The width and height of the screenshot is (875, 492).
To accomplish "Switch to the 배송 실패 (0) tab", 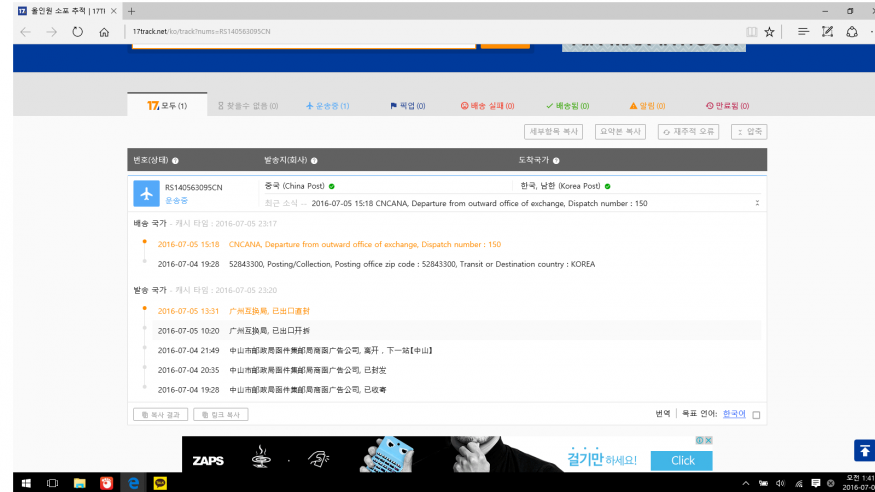I will (487, 105).
